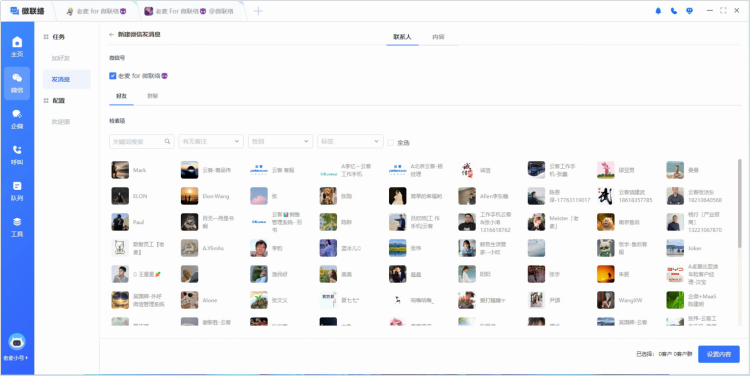Click the notification bell icon

coord(658,11)
